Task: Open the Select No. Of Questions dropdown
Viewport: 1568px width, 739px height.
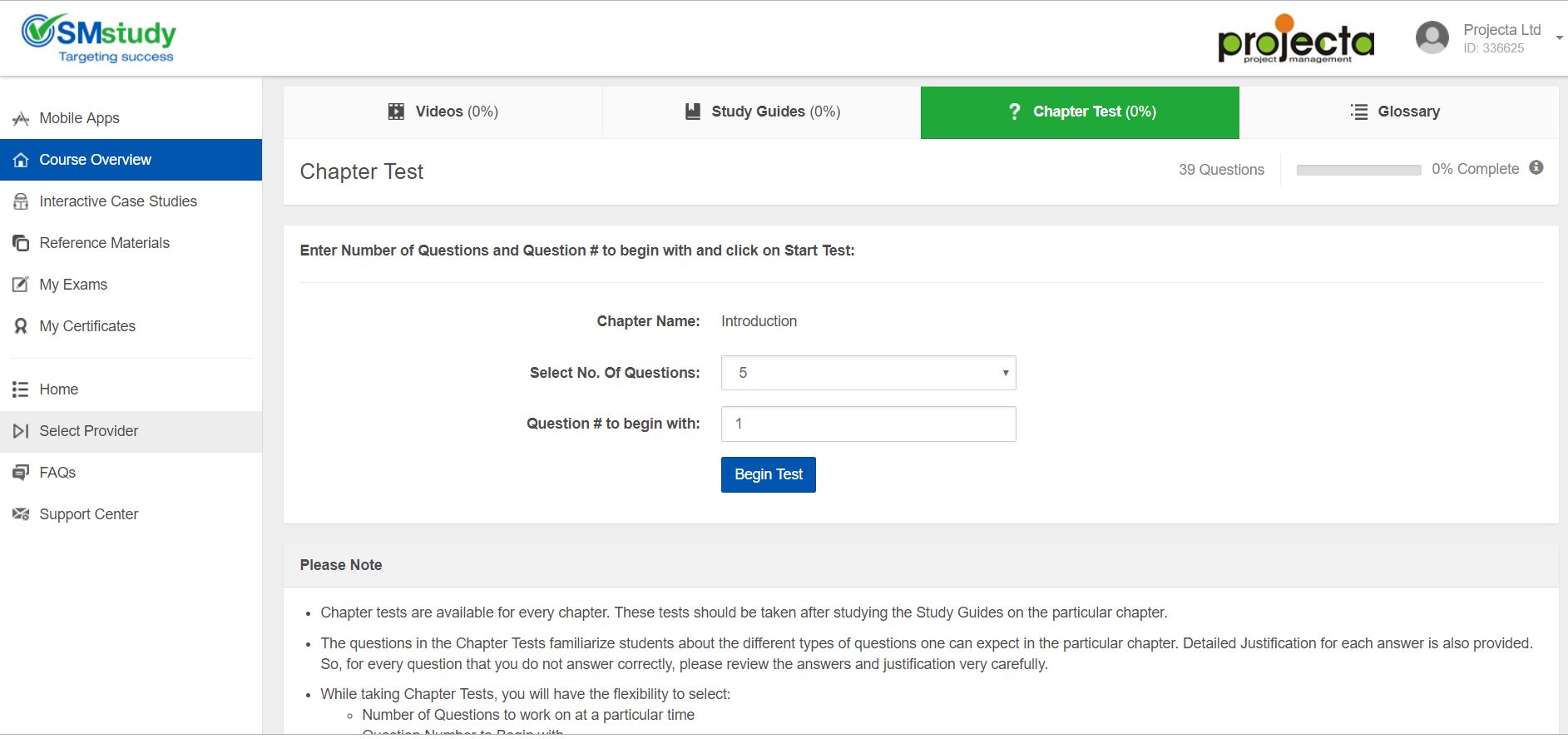Action: 868,373
